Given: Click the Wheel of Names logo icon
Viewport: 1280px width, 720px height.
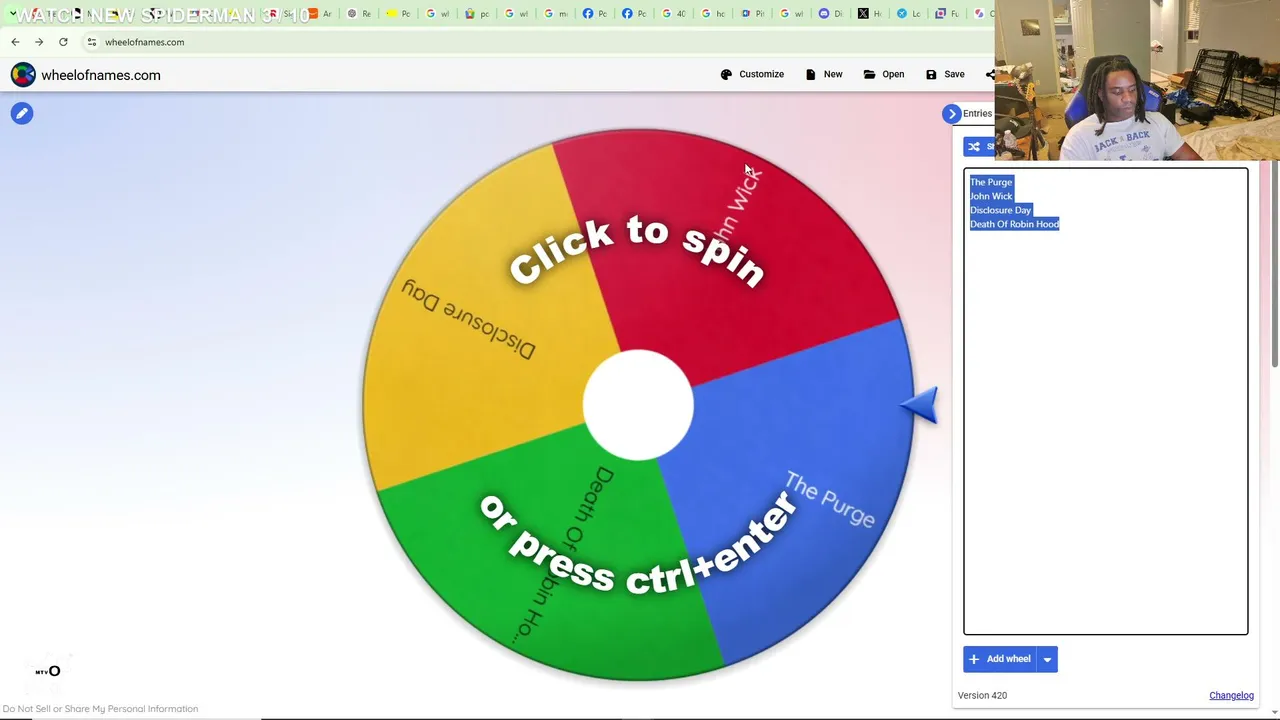Looking at the screenshot, I should point(23,75).
